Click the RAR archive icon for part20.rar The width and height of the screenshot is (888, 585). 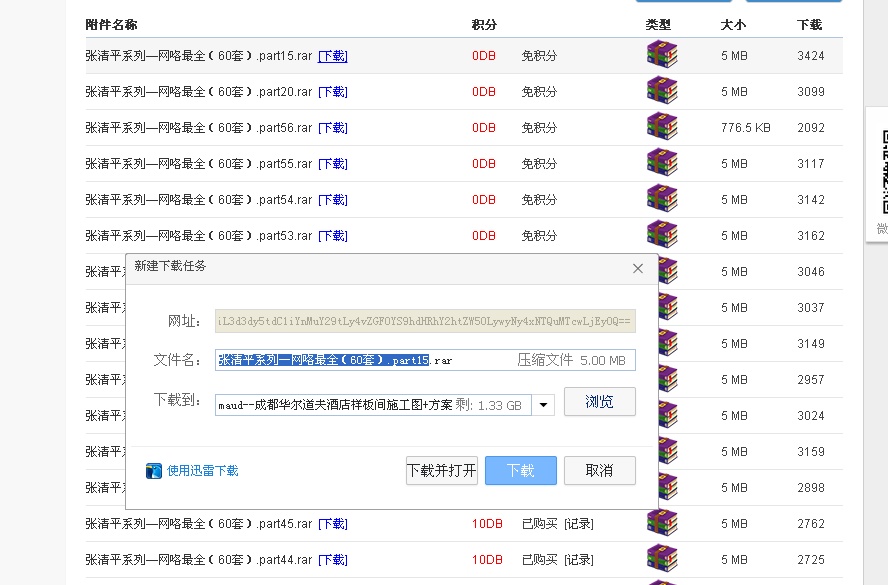tap(661, 92)
